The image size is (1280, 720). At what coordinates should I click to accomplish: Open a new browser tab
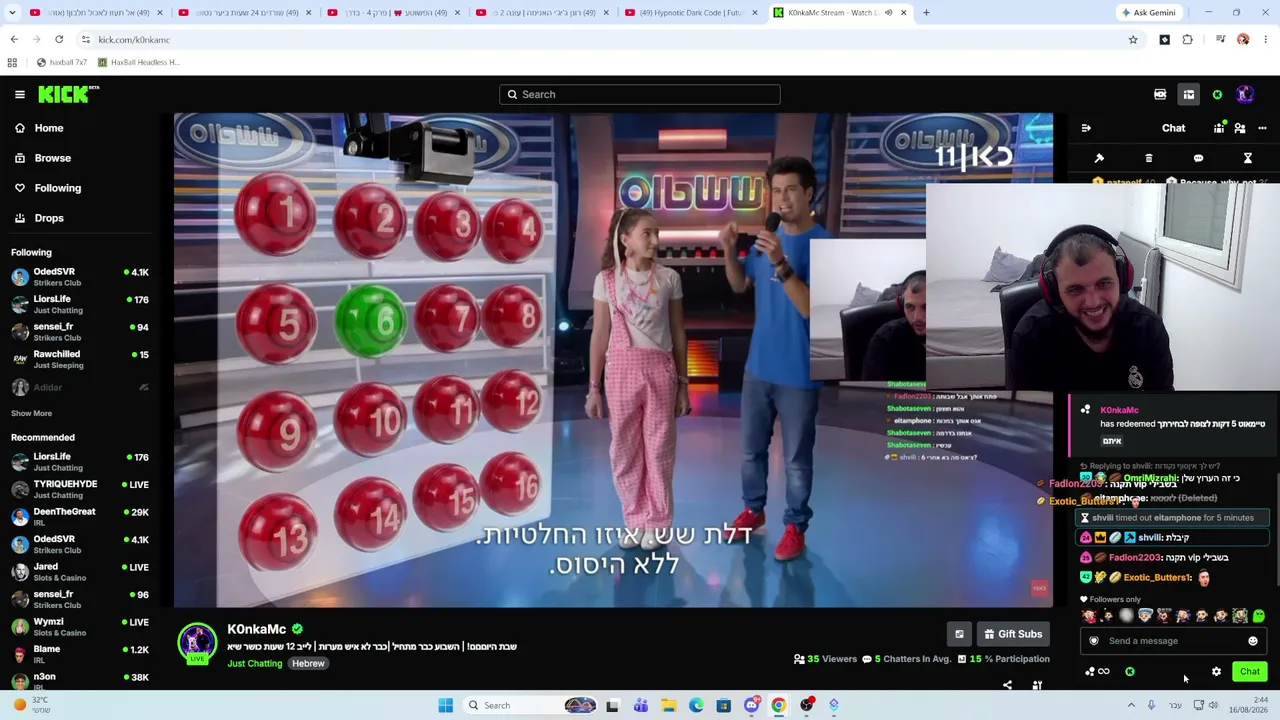point(926,13)
